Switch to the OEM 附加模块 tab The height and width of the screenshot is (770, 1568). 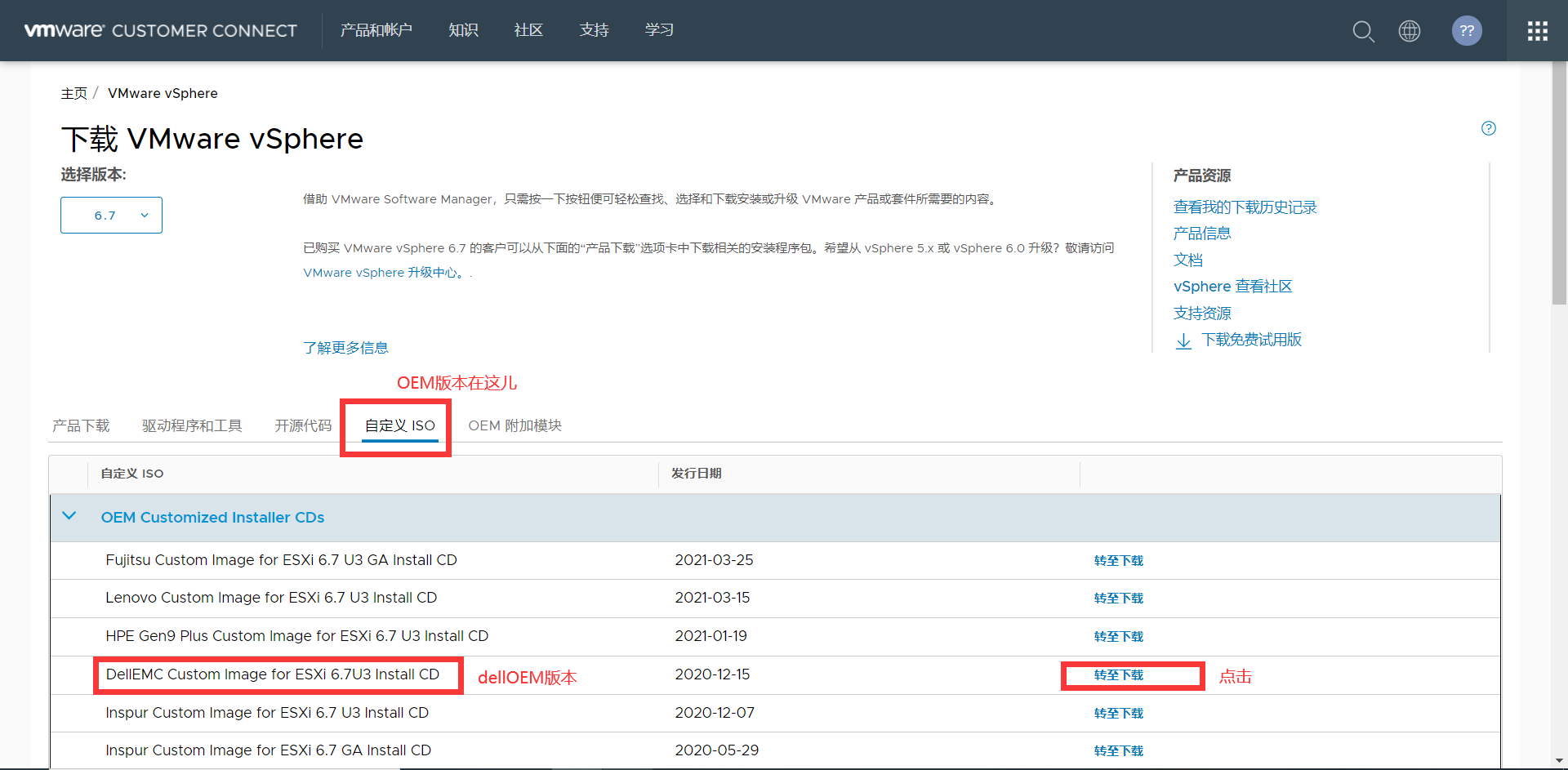pos(515,425)
